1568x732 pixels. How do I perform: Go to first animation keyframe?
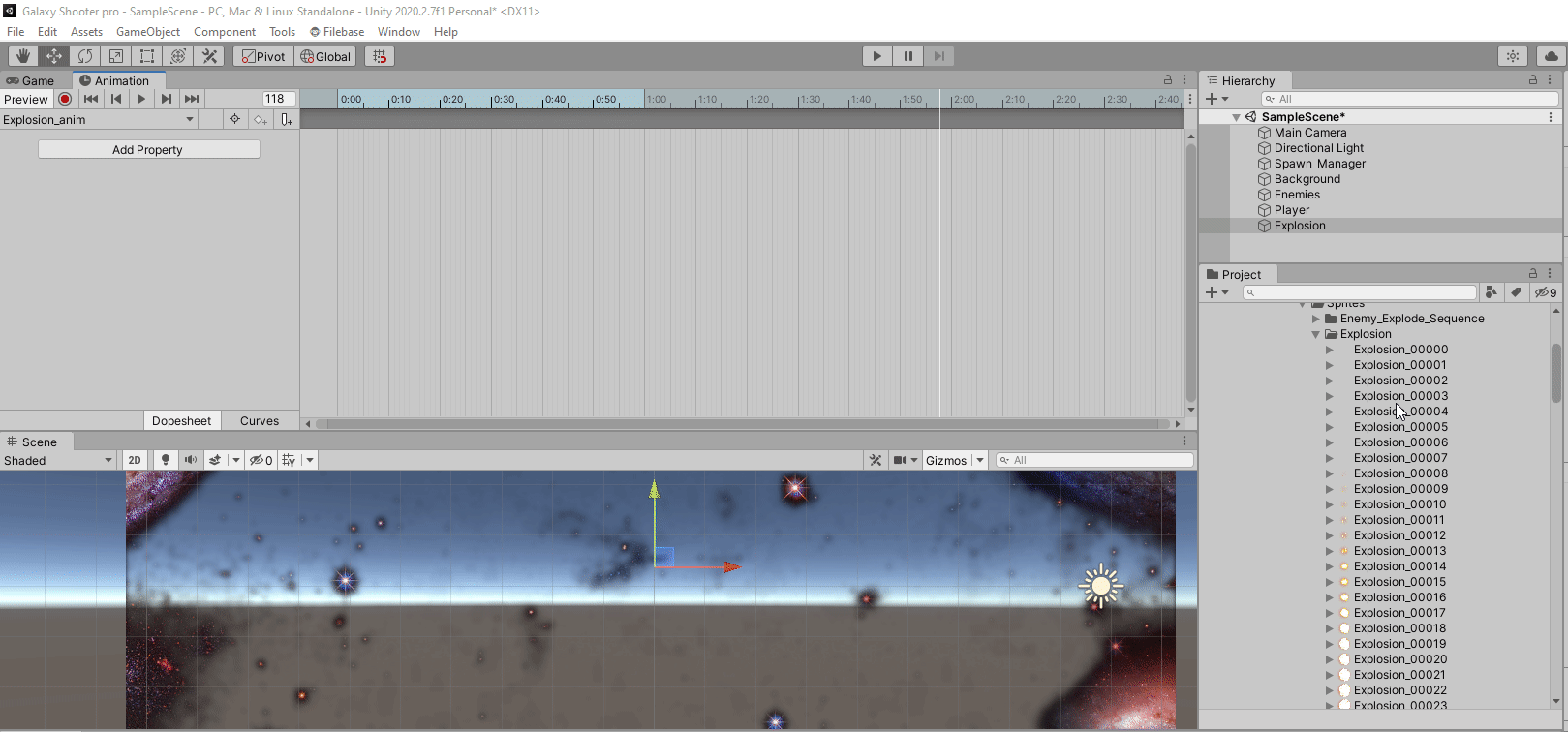(x=91, y=99)
